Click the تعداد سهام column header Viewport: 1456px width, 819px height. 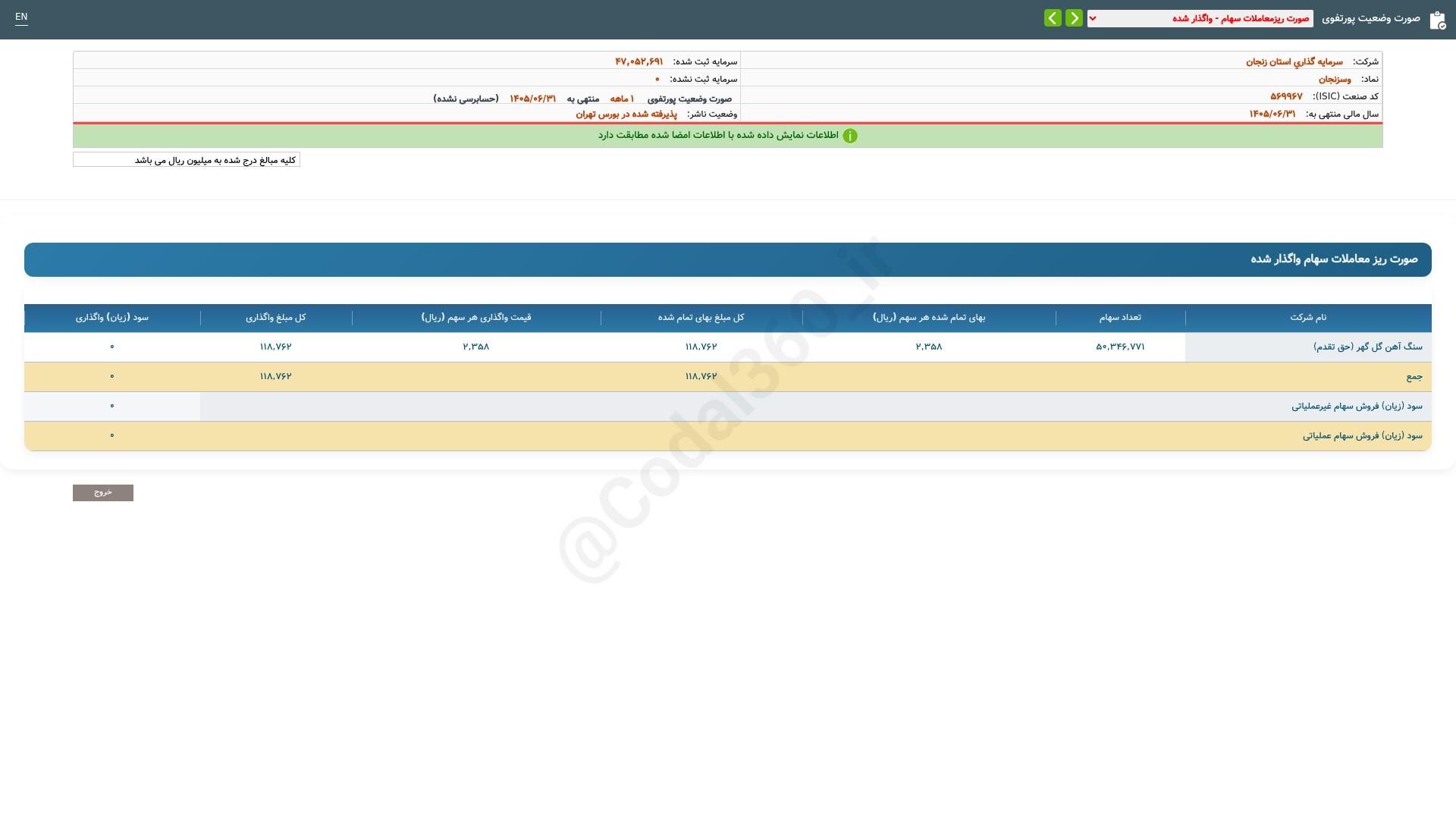1120,318
